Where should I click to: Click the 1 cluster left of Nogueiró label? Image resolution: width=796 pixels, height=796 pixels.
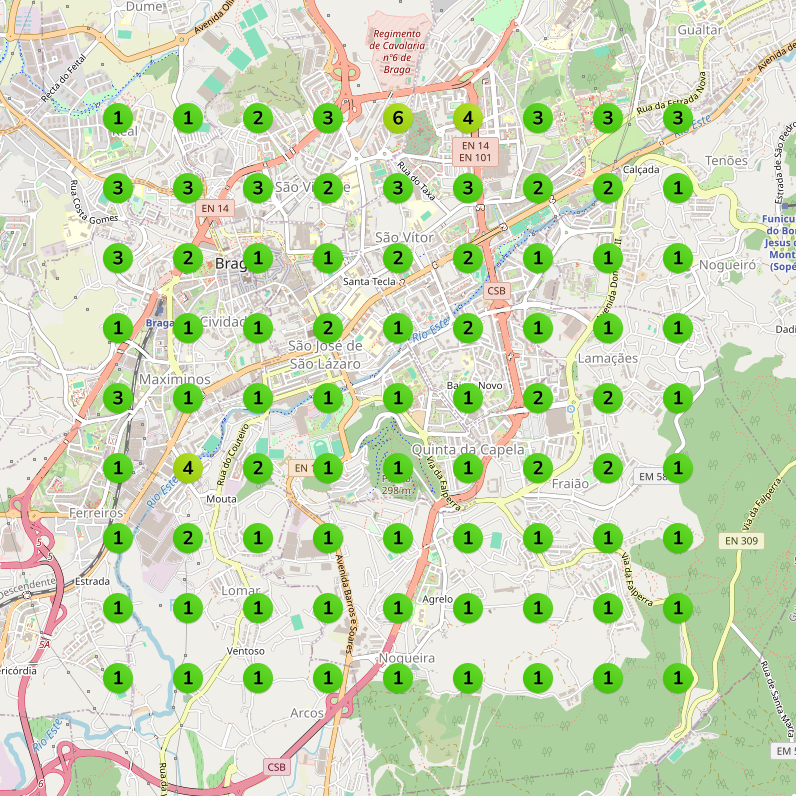pyautogui.click(x=678, y=258)
